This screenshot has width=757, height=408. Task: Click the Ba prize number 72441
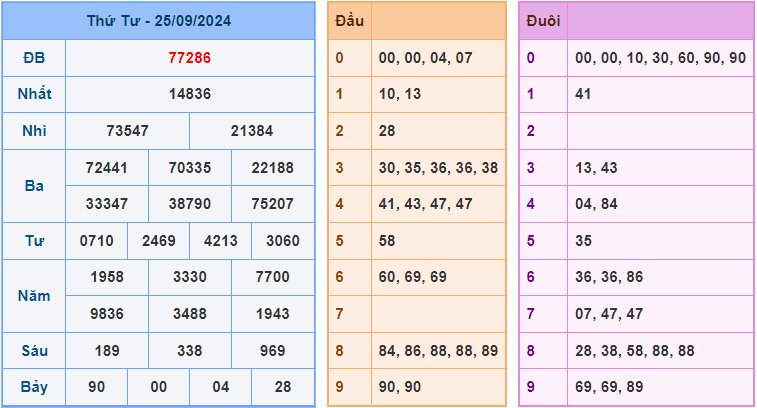click(x=106, y=167)
